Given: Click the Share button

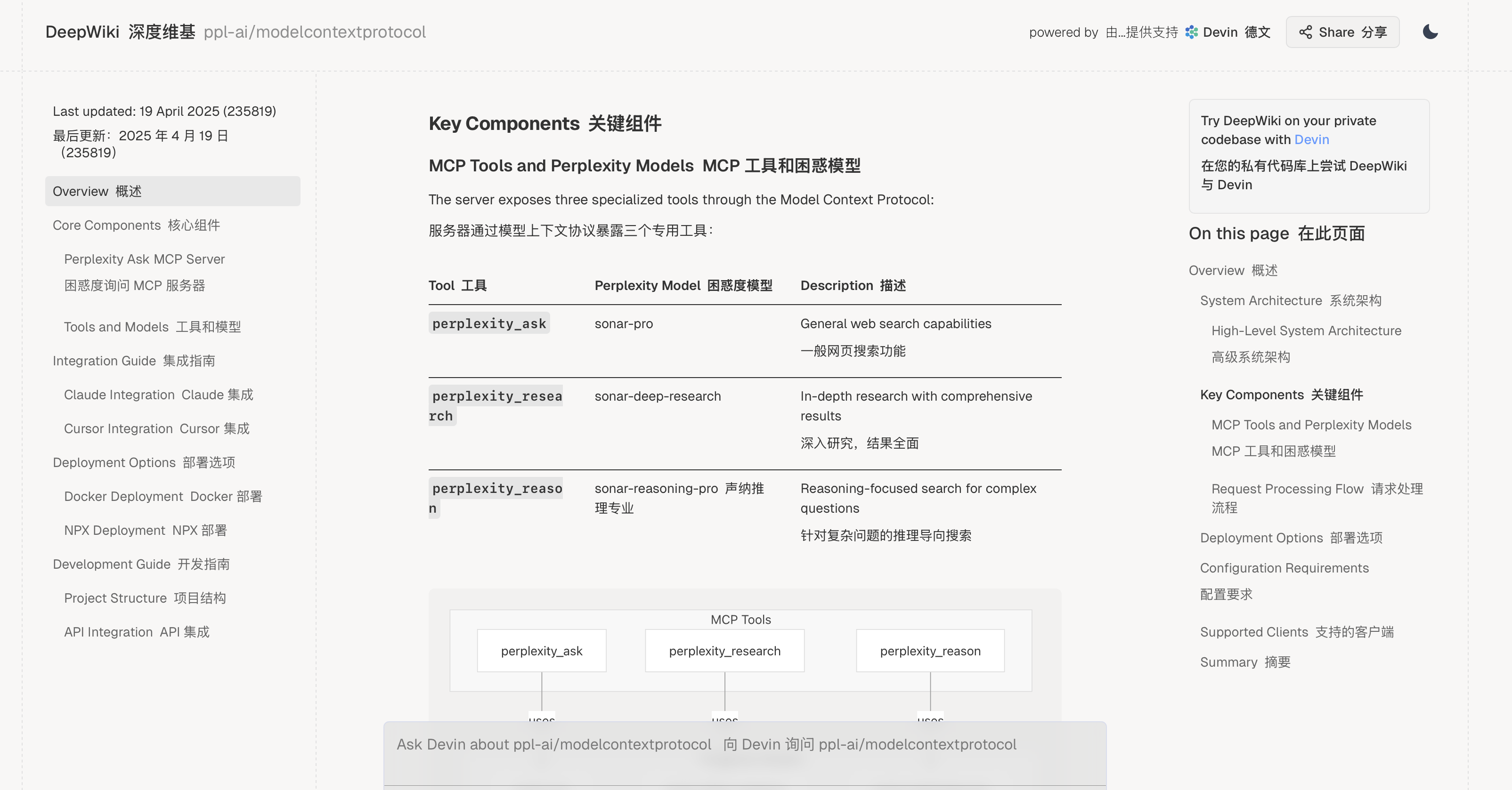Looking at the screenshot, I should click(1342, 32).
